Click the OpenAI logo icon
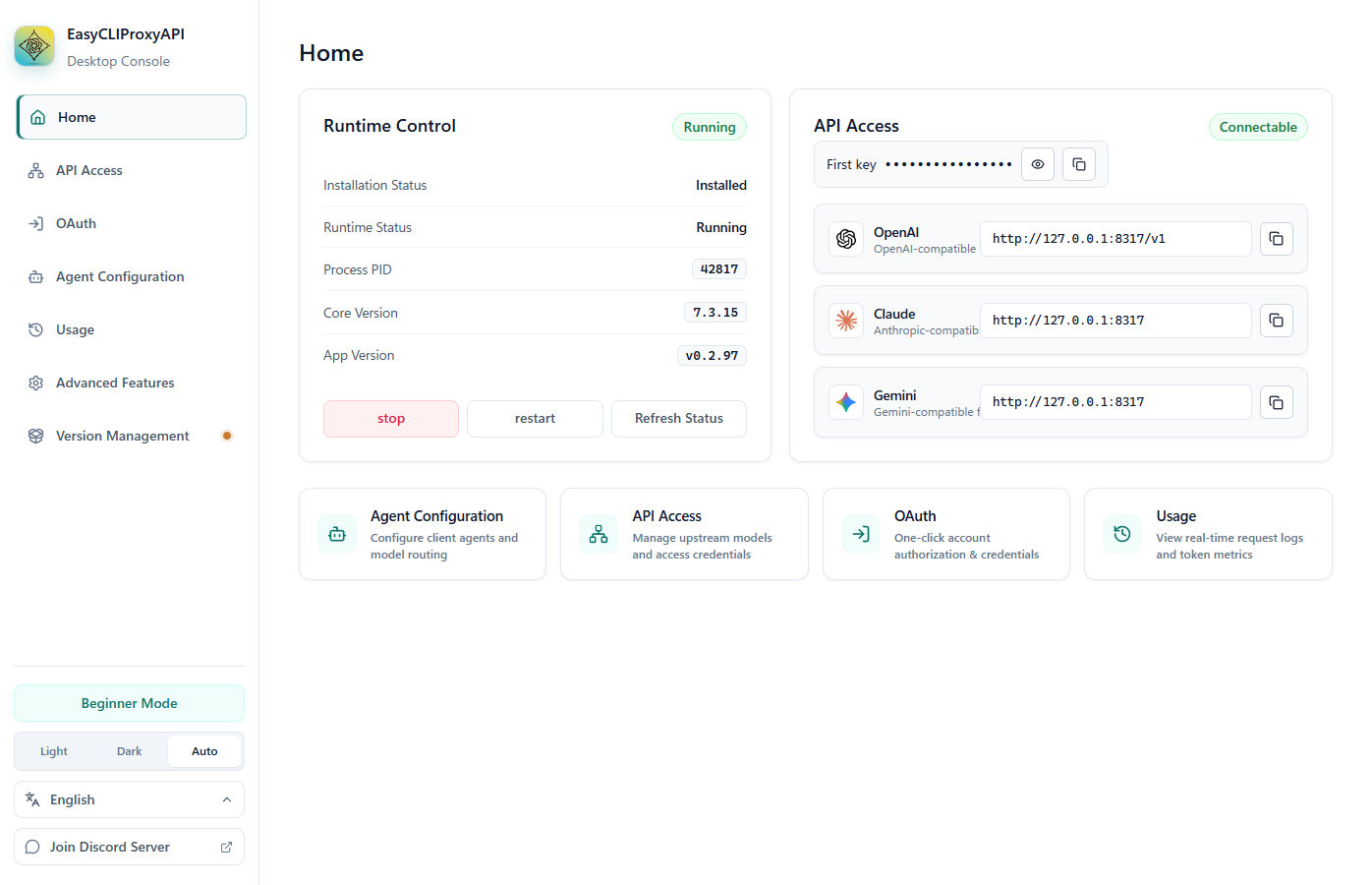 846,238
